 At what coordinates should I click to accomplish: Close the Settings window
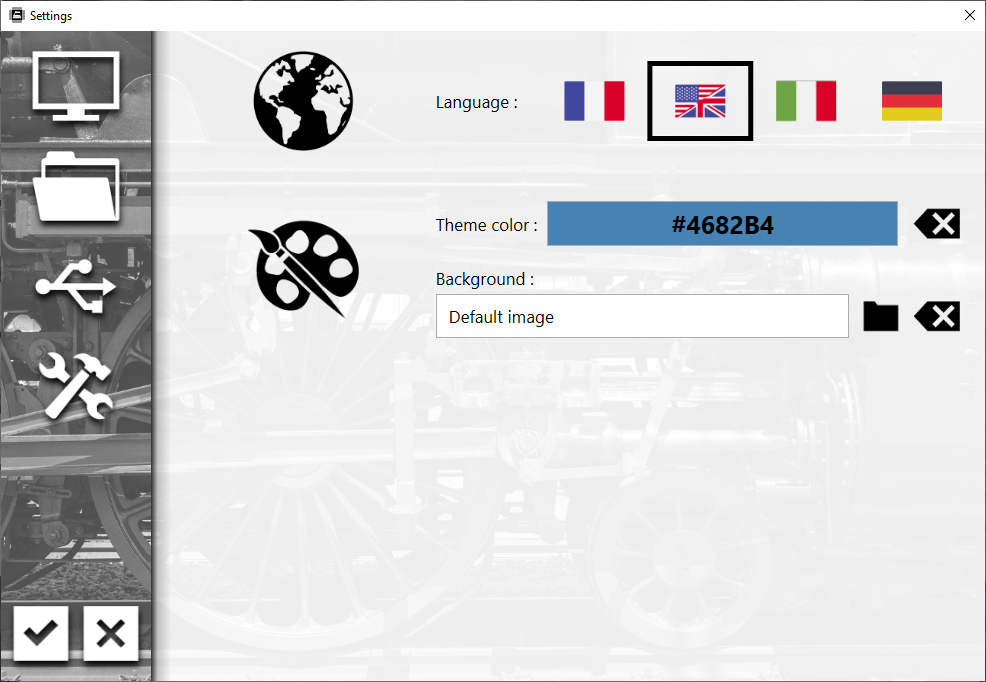point(970,15)
